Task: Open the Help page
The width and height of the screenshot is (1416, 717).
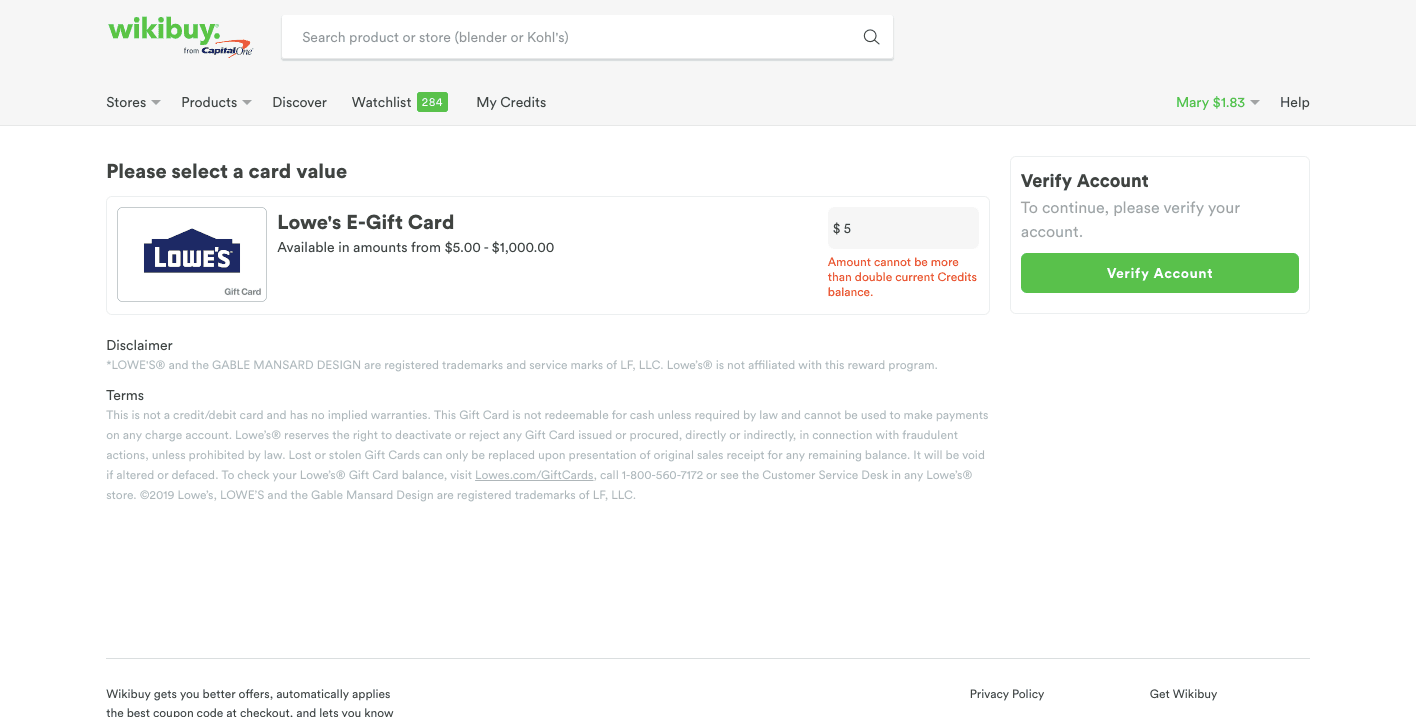Action: pyautogui.click(x=1294, y=102)
